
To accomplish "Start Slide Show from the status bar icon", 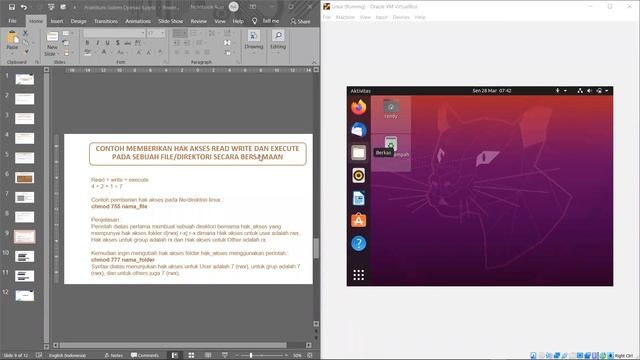I will click(224, 356).
